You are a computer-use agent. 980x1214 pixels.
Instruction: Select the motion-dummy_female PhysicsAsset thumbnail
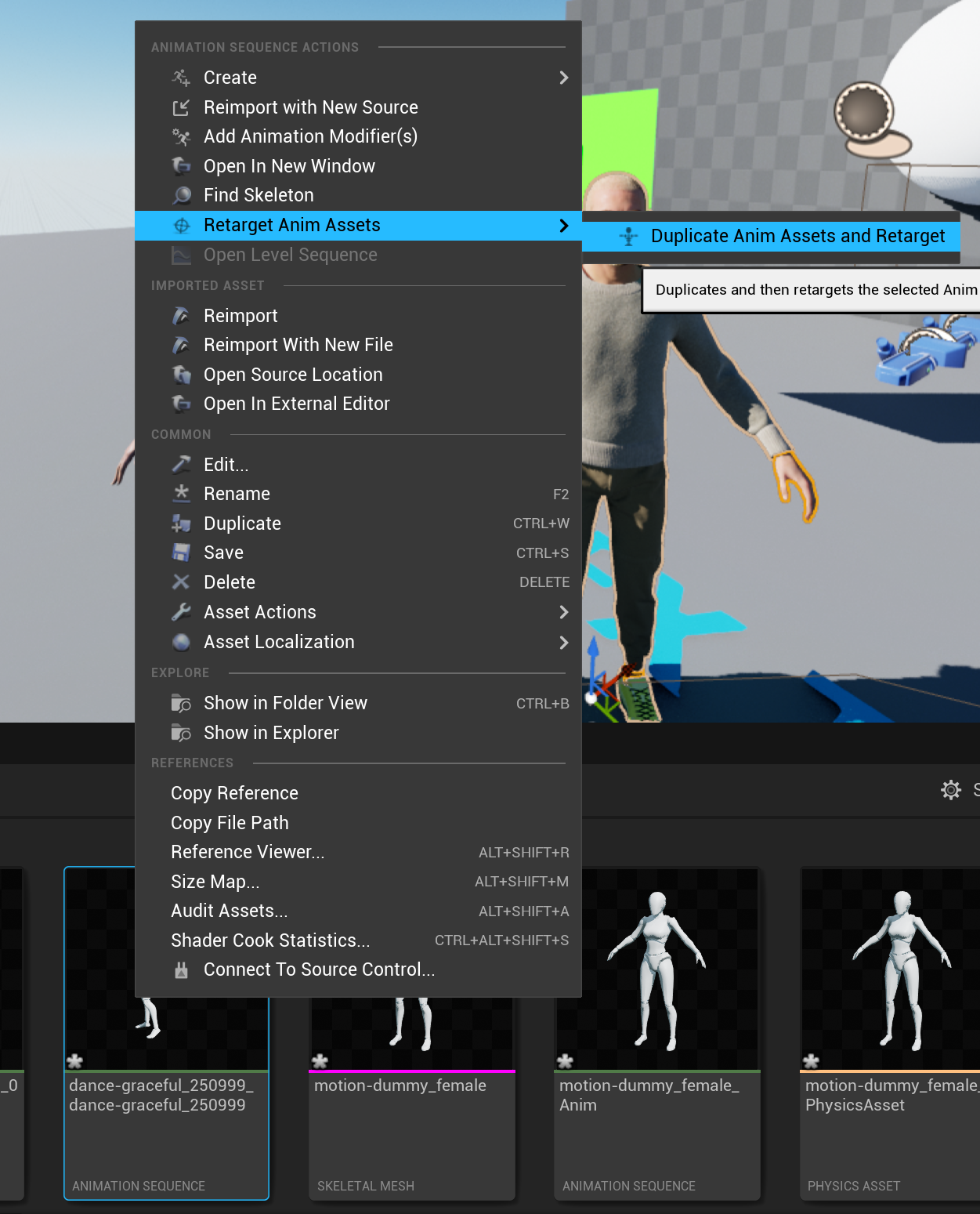893,972
